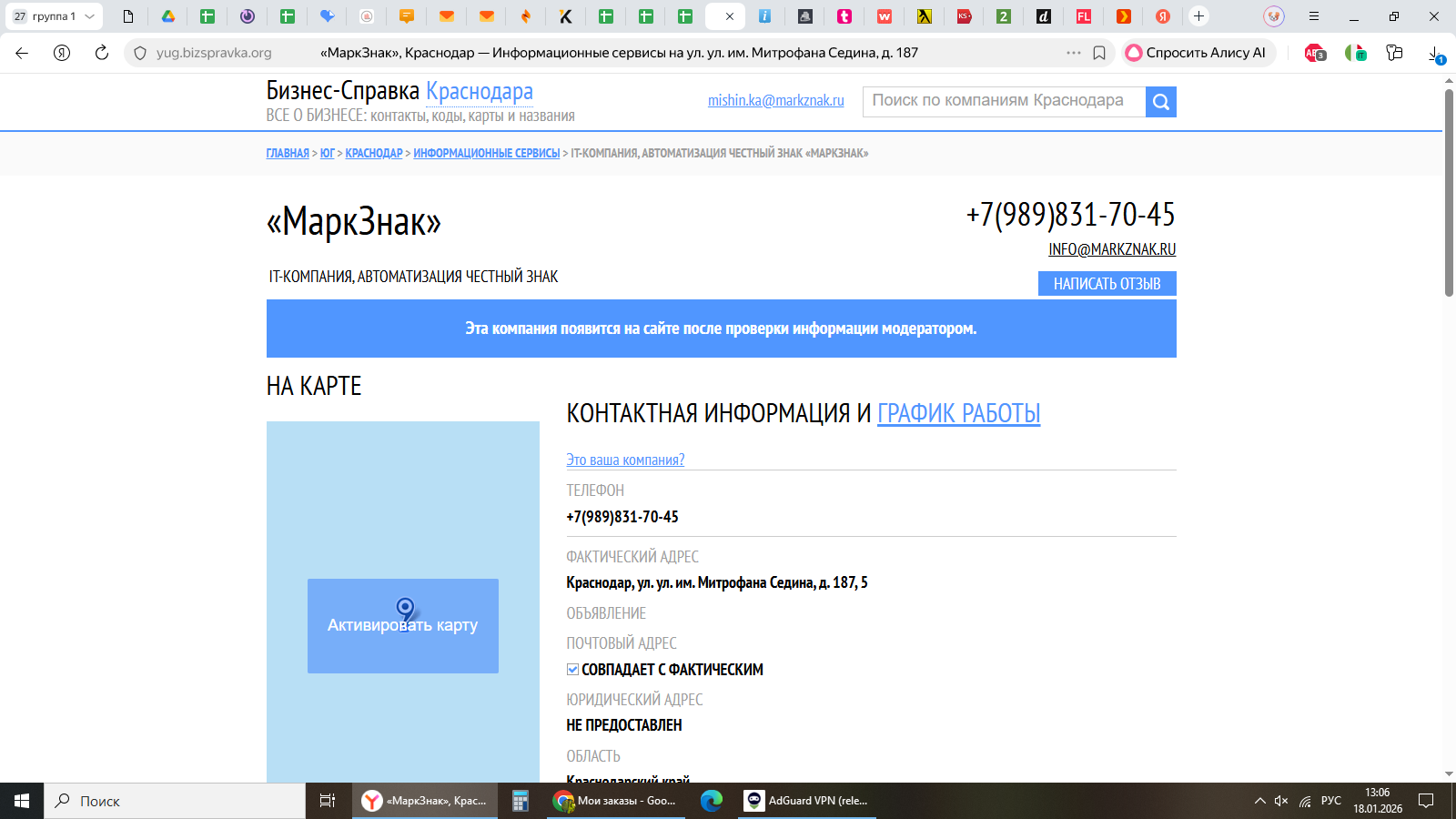Open the flag-colored translator extension
Viewport: 1456px width, 819px height.
click(1356, 54)
